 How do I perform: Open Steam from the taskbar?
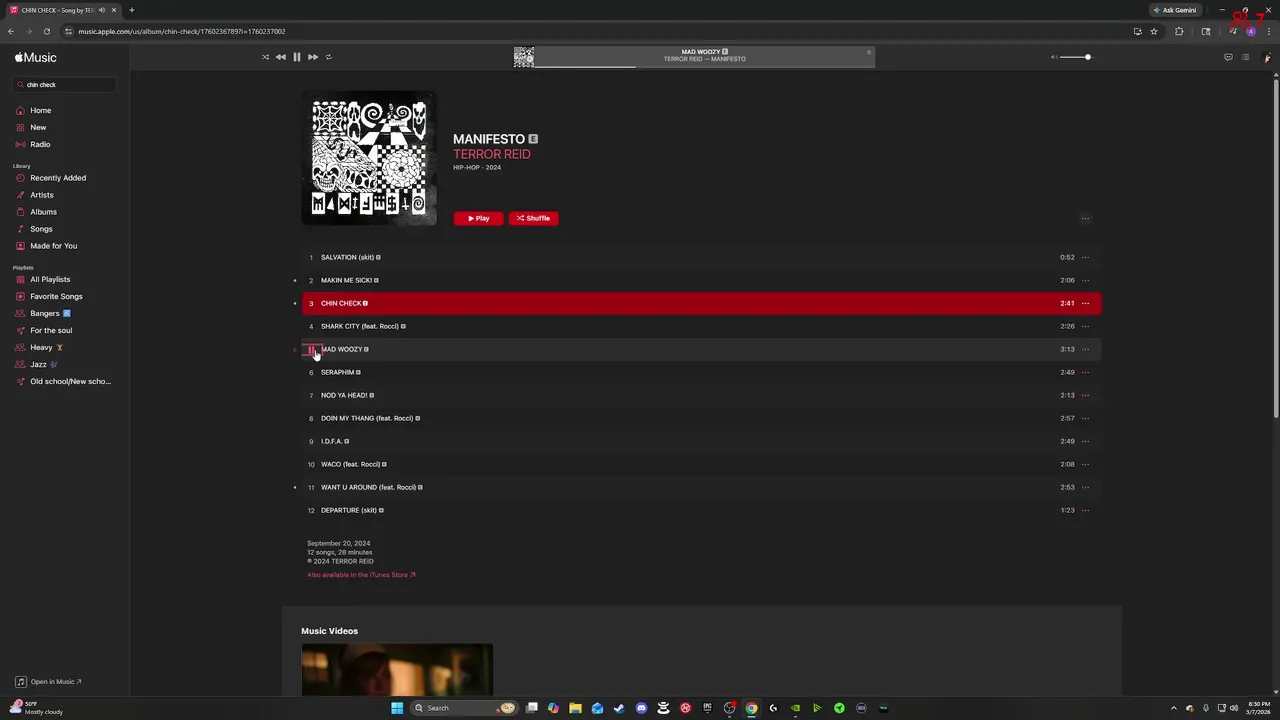pos(619,708)
